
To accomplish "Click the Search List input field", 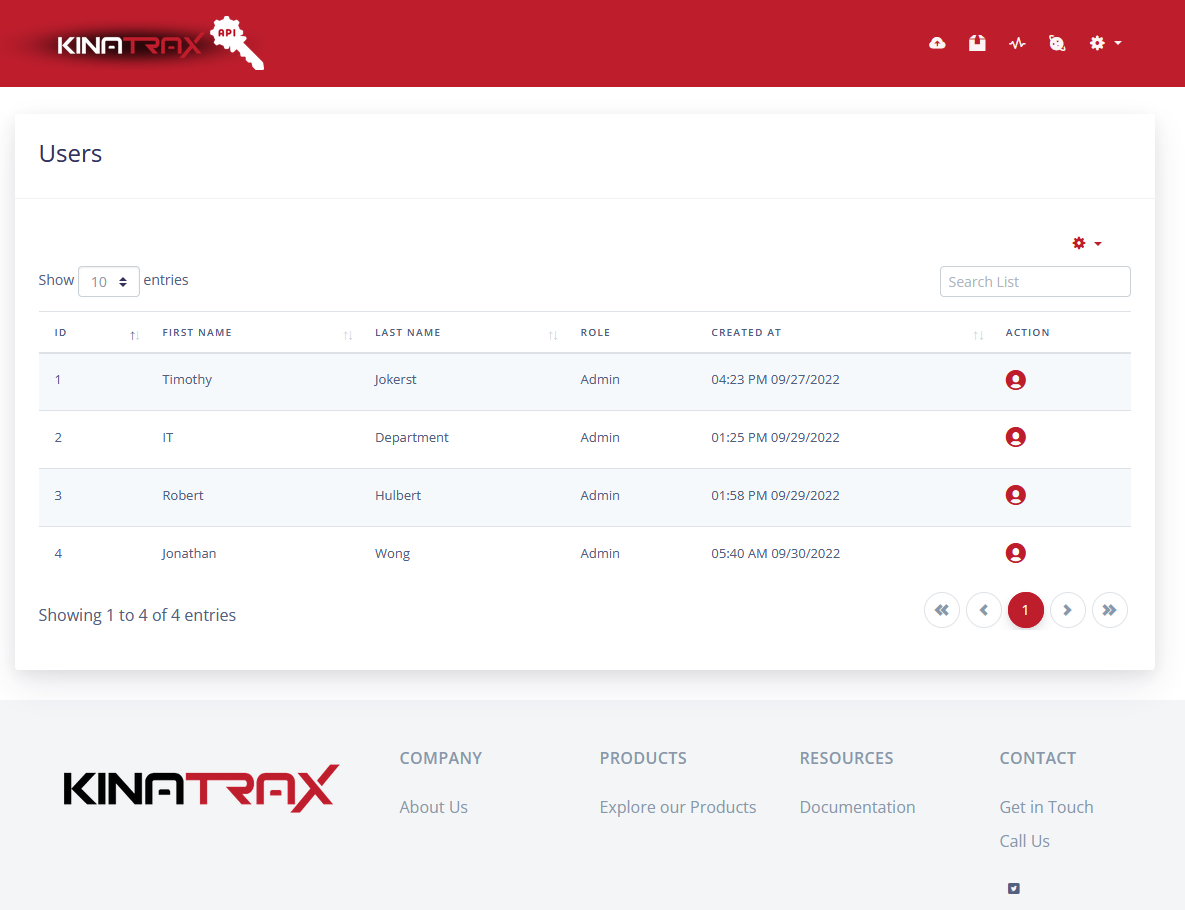I will [x=1035, y=282].
